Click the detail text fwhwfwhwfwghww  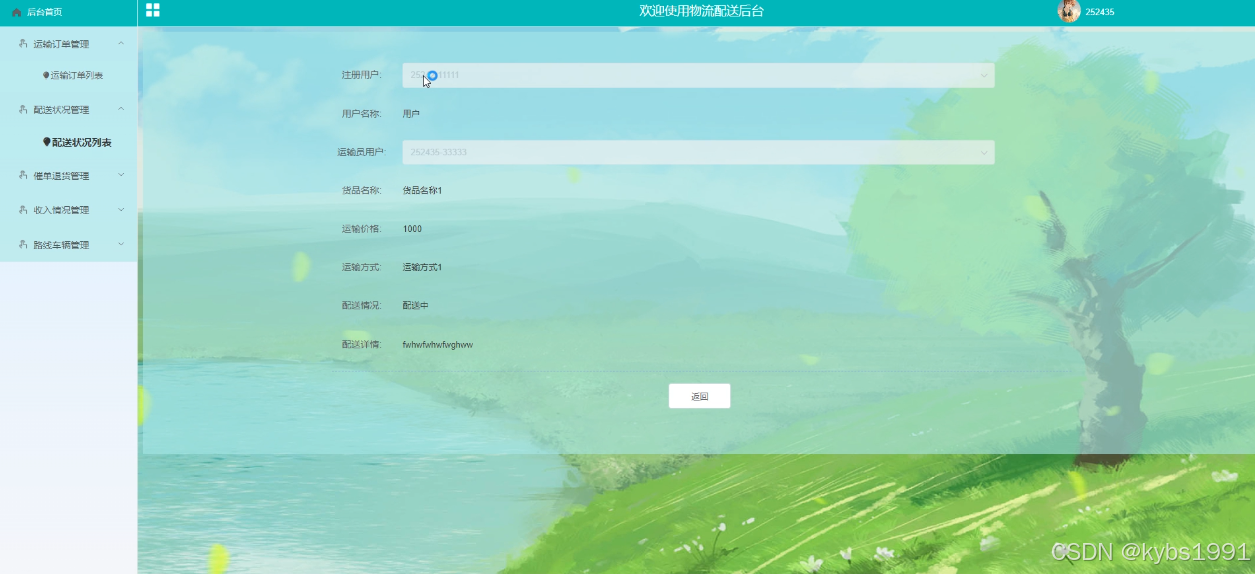tap(437, 344)
